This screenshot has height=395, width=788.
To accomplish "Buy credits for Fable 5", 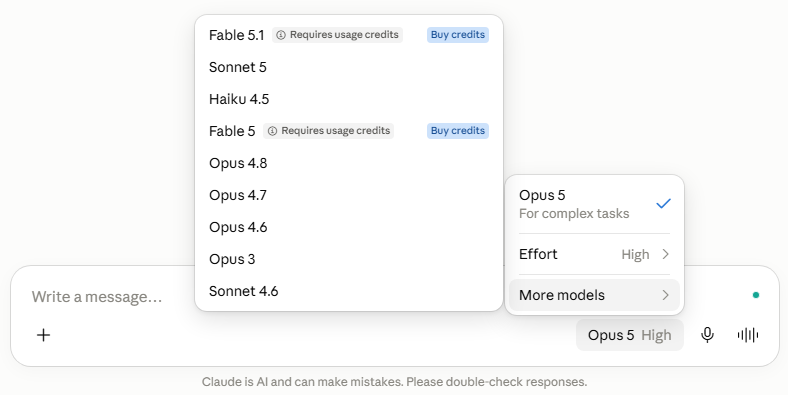I will pos(458,131).
